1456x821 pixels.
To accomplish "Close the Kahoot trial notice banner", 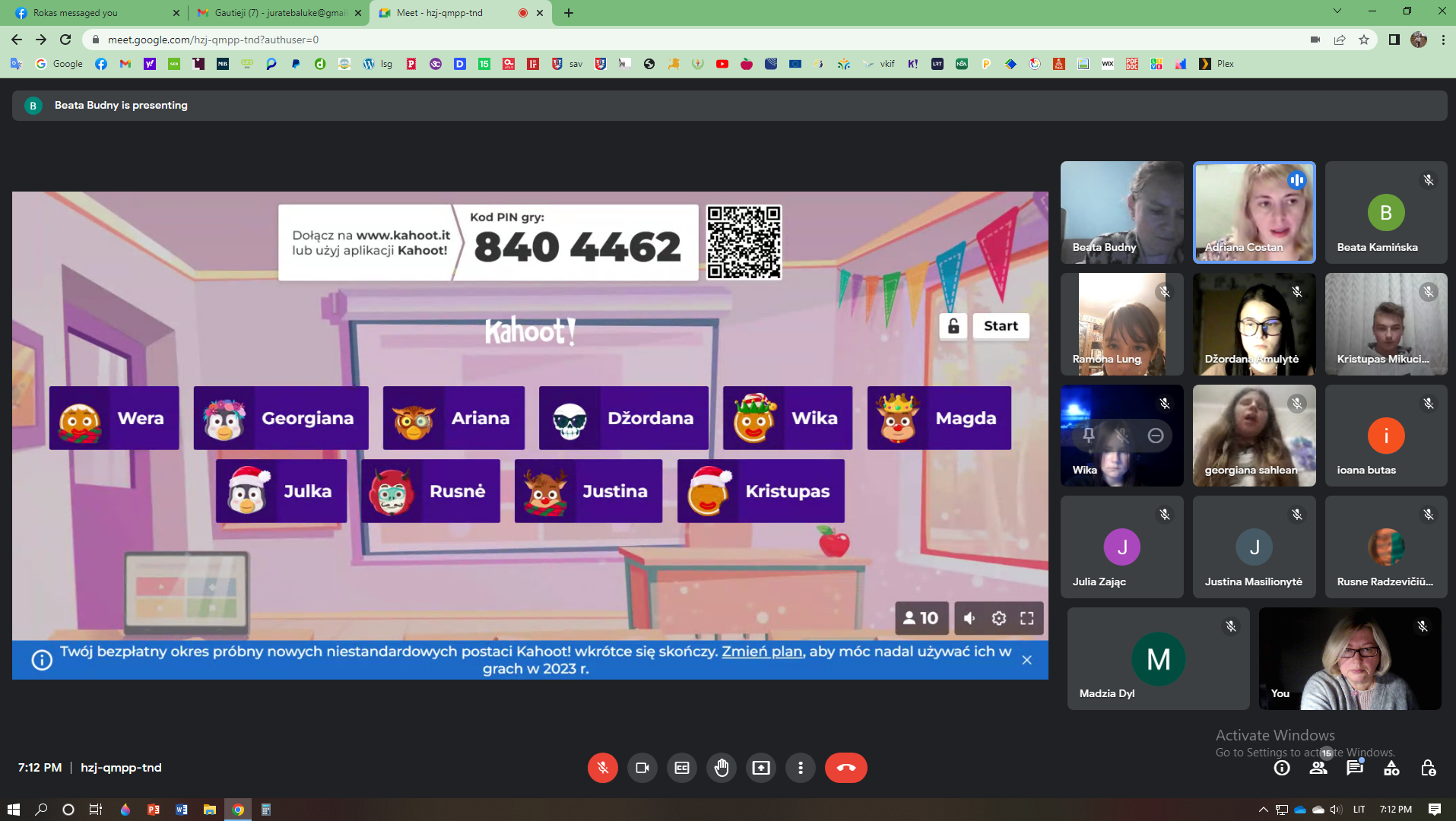I will 1026,660.
